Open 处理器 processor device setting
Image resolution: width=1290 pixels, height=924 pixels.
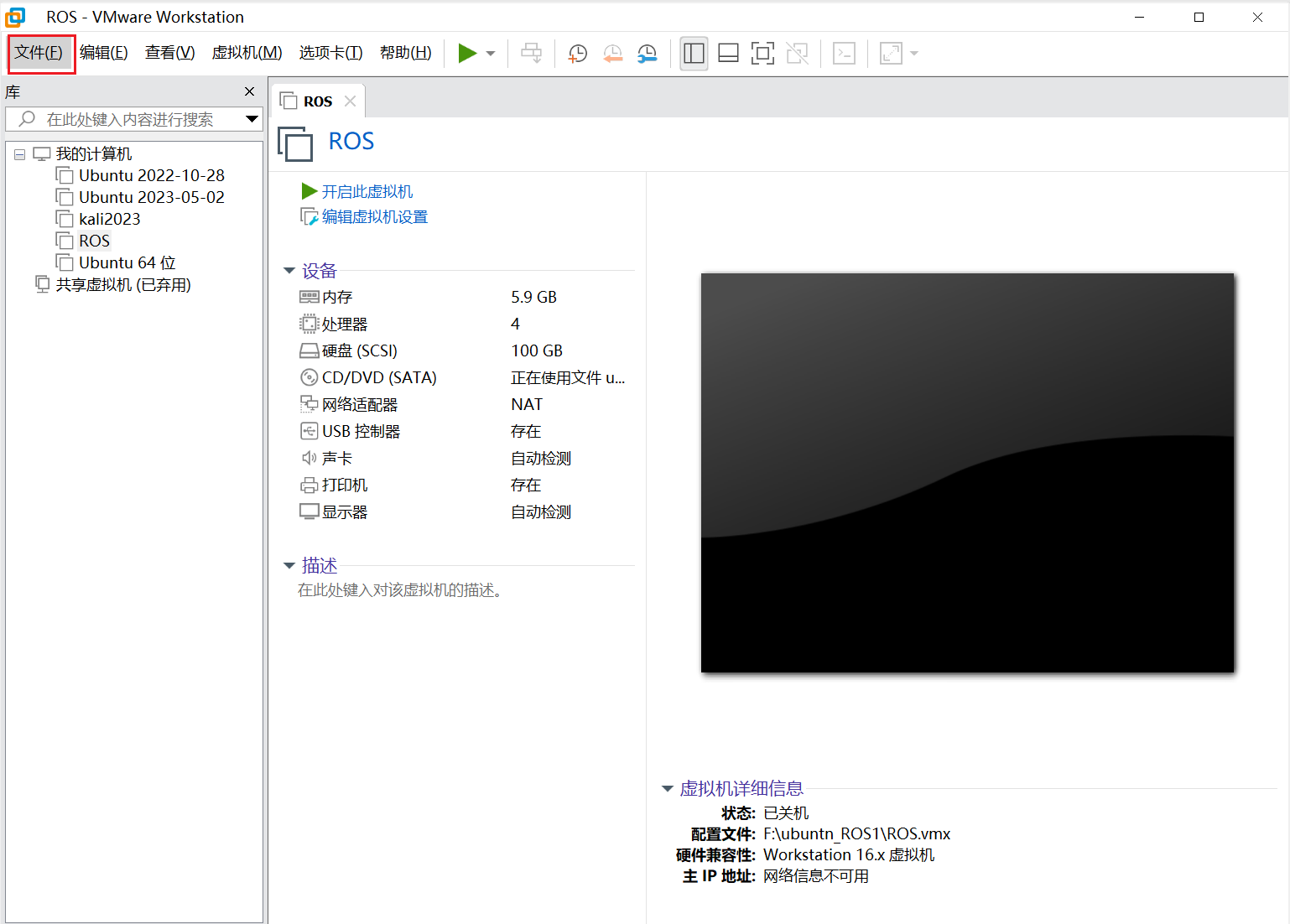tap(345, 324)
